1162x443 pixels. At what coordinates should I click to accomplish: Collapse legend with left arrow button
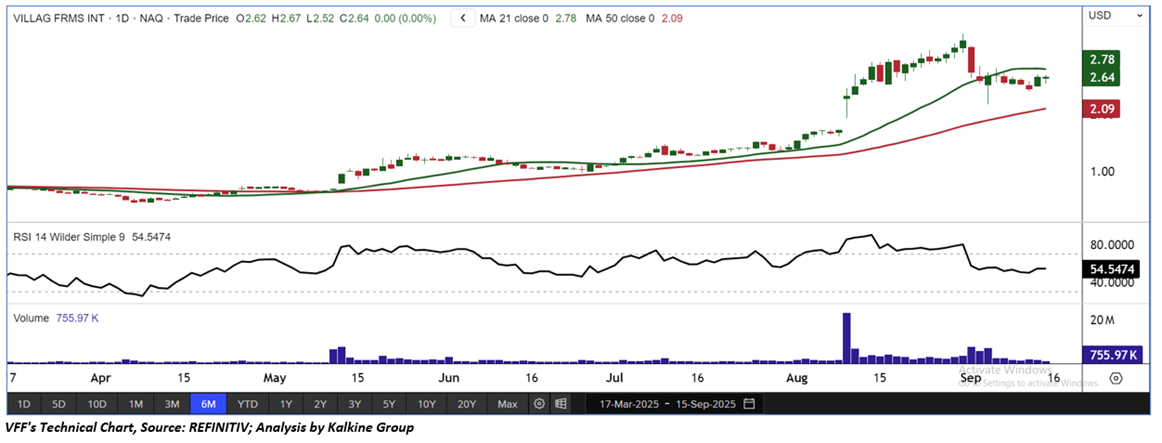tap(464, 19)
